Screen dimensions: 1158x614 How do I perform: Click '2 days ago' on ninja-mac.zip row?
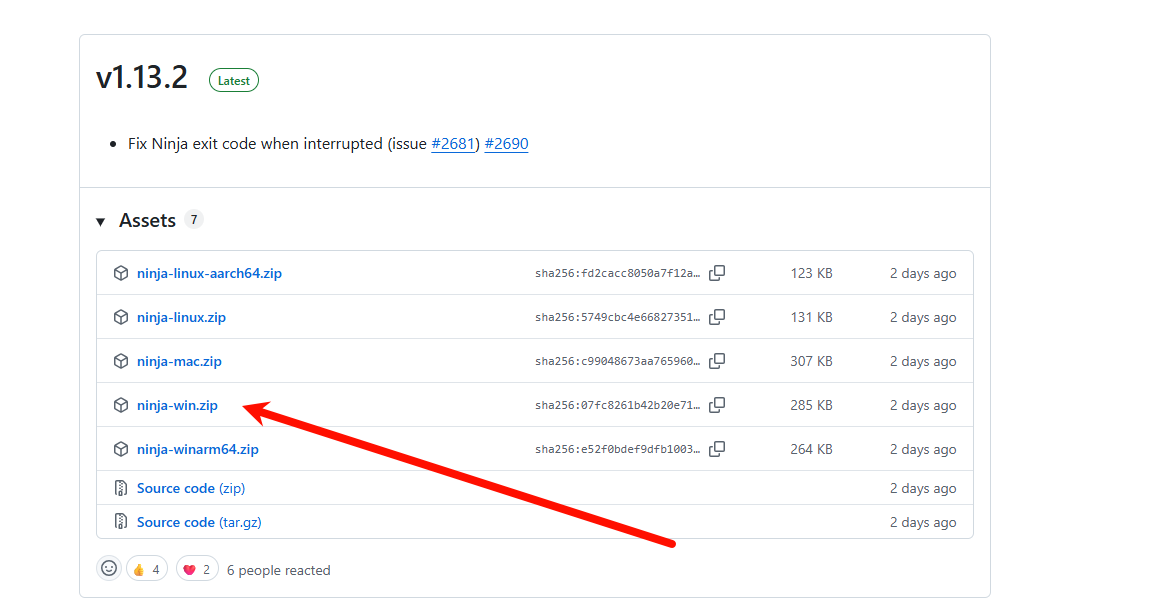coord(922,361)
